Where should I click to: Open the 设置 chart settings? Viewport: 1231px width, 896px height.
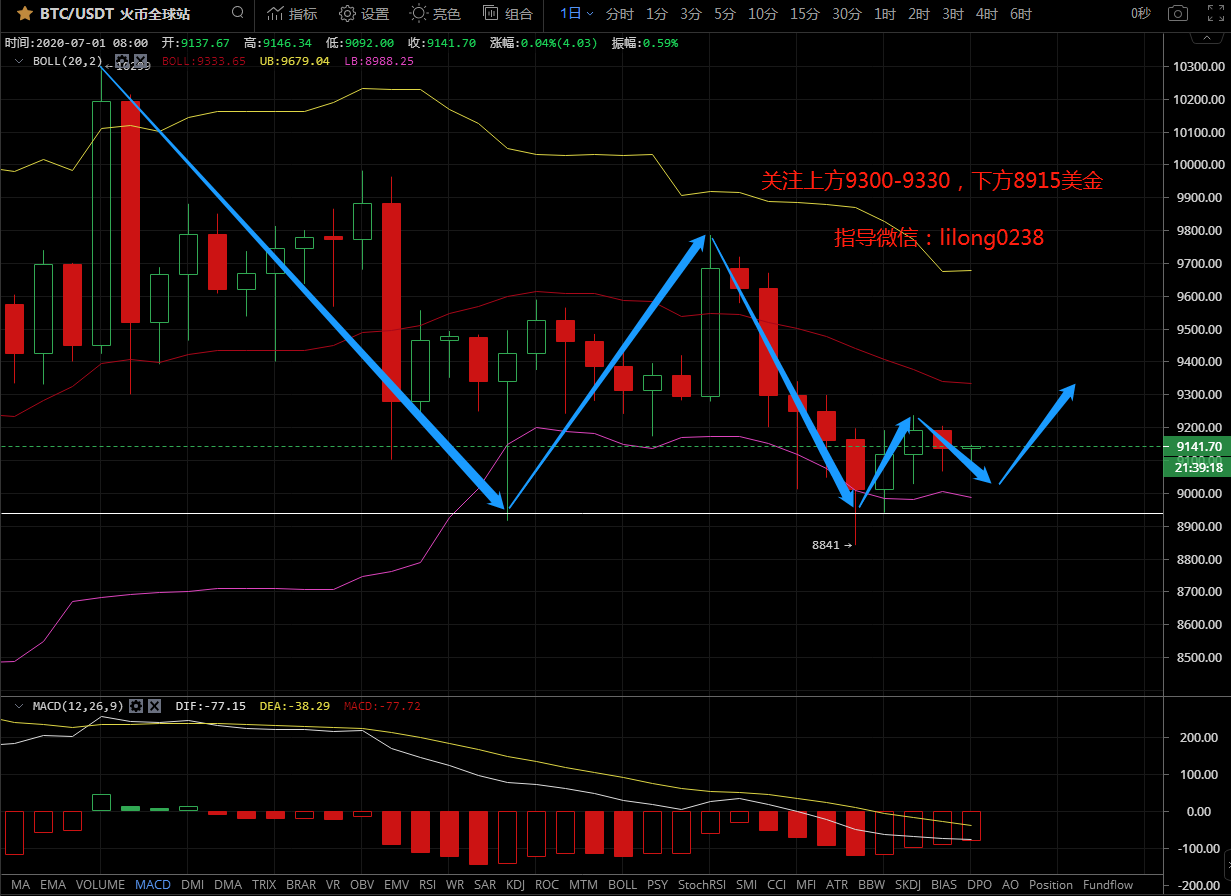(364, 14)
